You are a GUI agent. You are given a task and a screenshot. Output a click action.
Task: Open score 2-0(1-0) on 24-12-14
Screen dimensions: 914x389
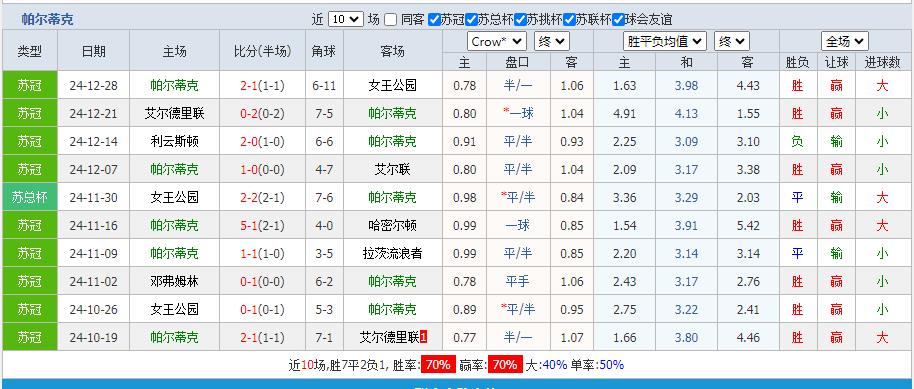click(x=262, y=142)
